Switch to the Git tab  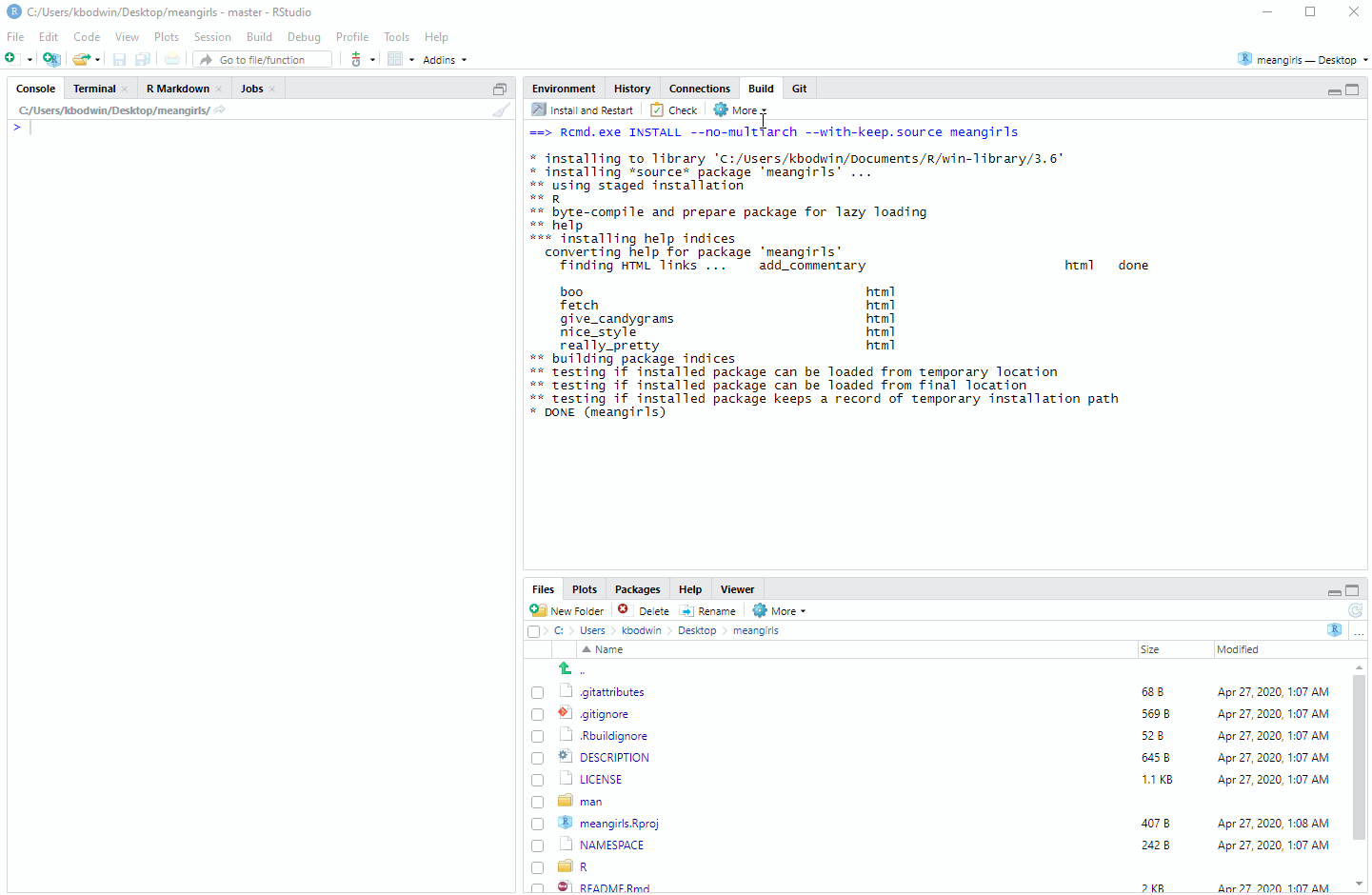pyautogui.click(x=799, y=89)
